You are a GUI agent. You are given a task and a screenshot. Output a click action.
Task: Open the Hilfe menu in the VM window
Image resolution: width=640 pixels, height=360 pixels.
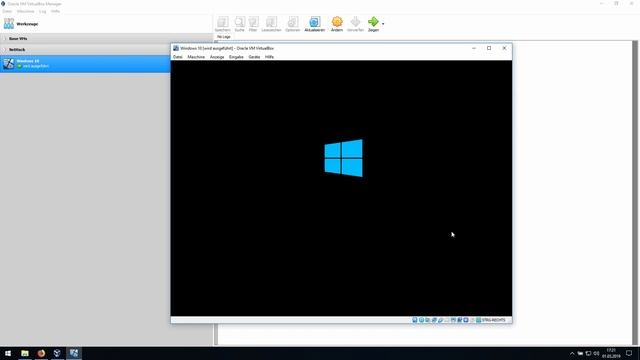pos(269,57)
